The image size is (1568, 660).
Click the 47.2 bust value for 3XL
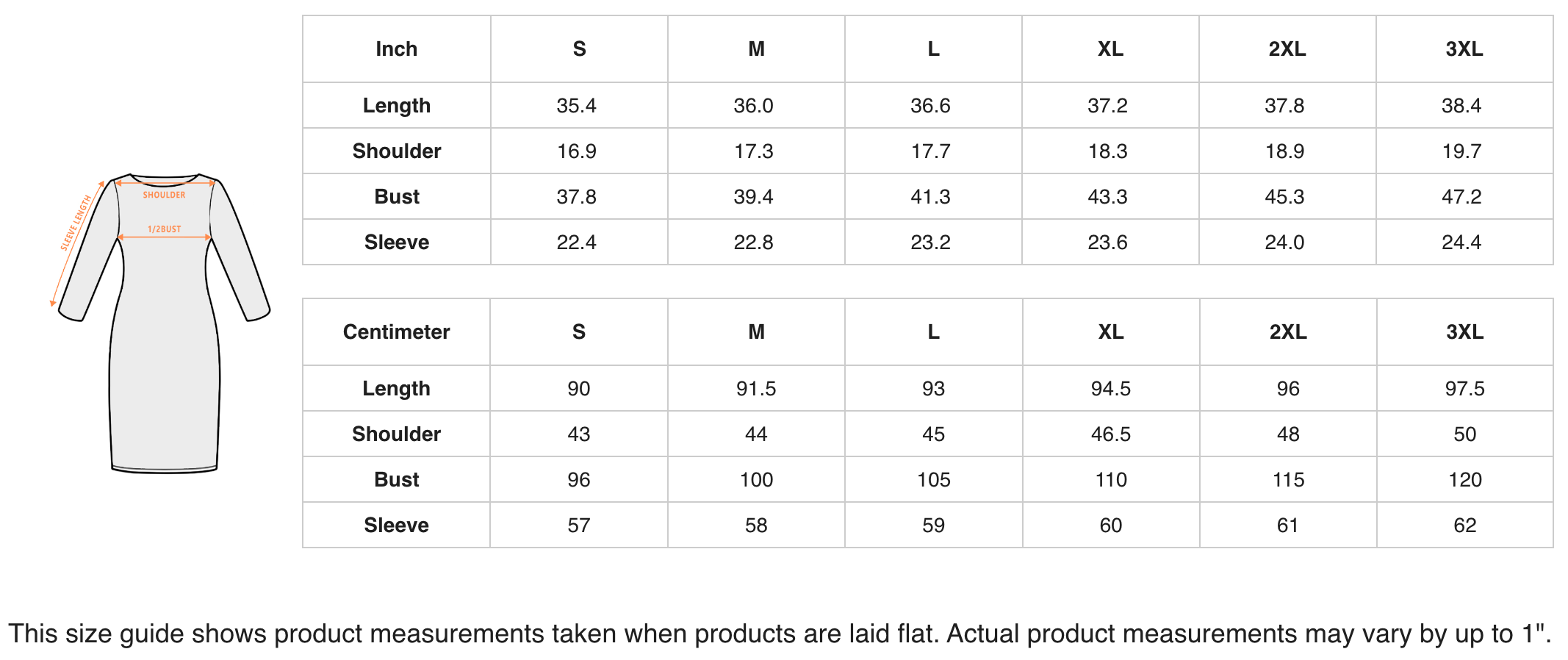tap(1461, 197)
